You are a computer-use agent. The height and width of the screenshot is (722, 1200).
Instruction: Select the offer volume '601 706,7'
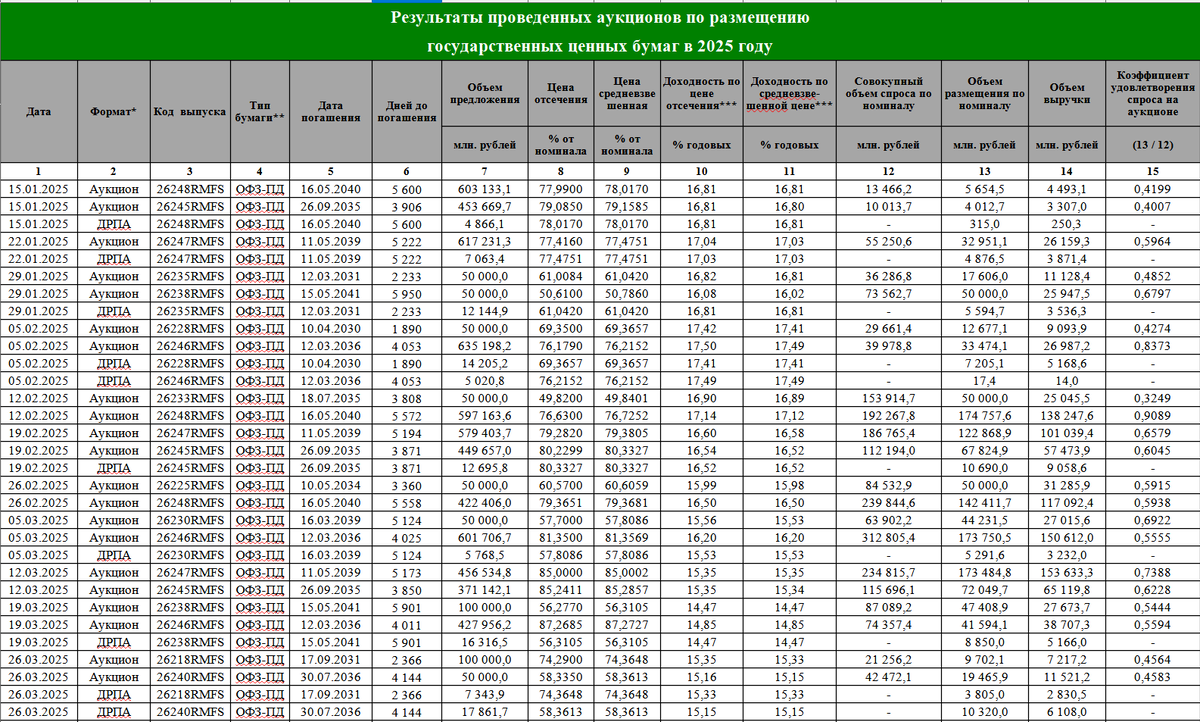(485, 536)
